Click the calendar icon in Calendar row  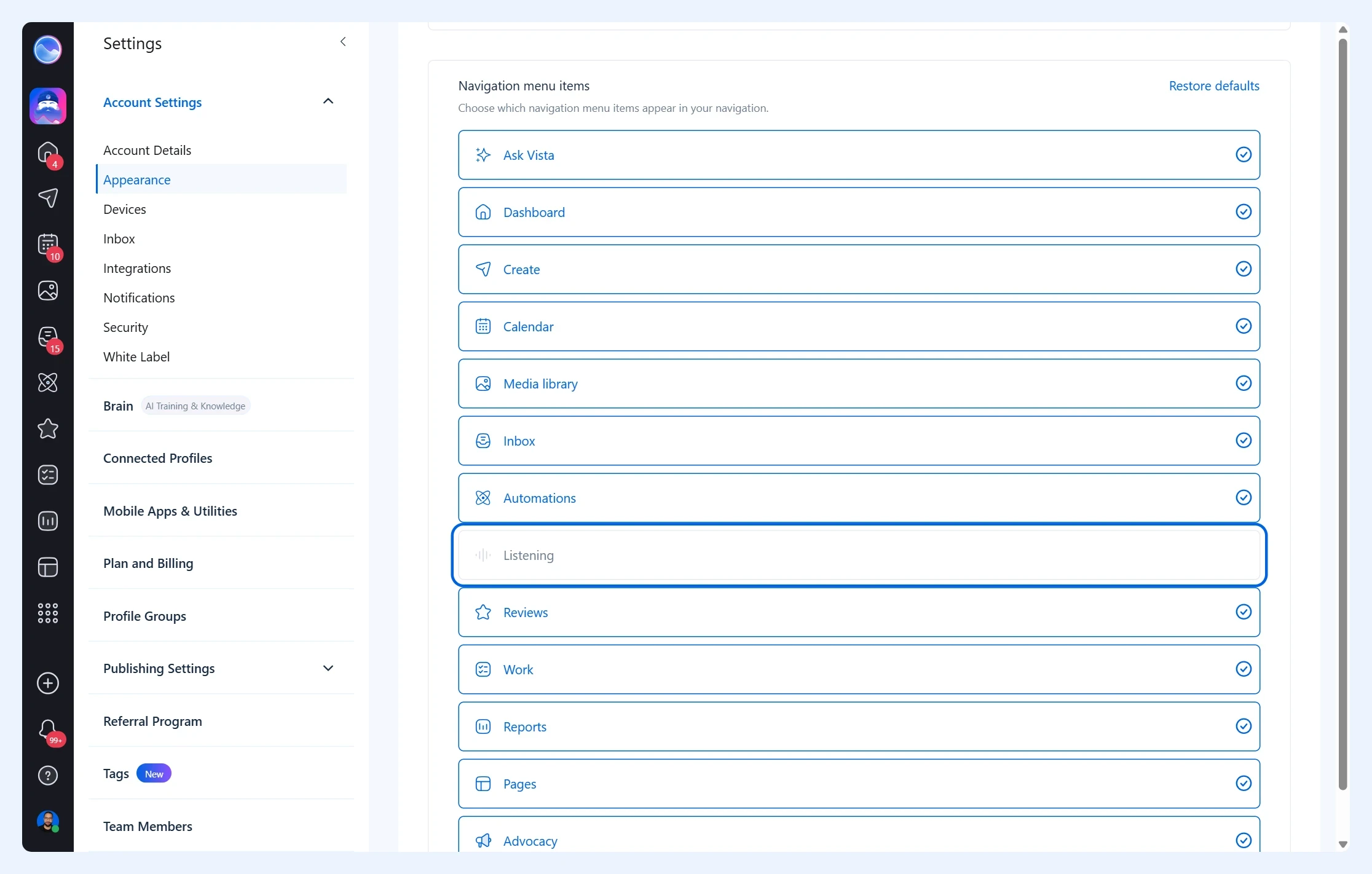coord(483,326)
